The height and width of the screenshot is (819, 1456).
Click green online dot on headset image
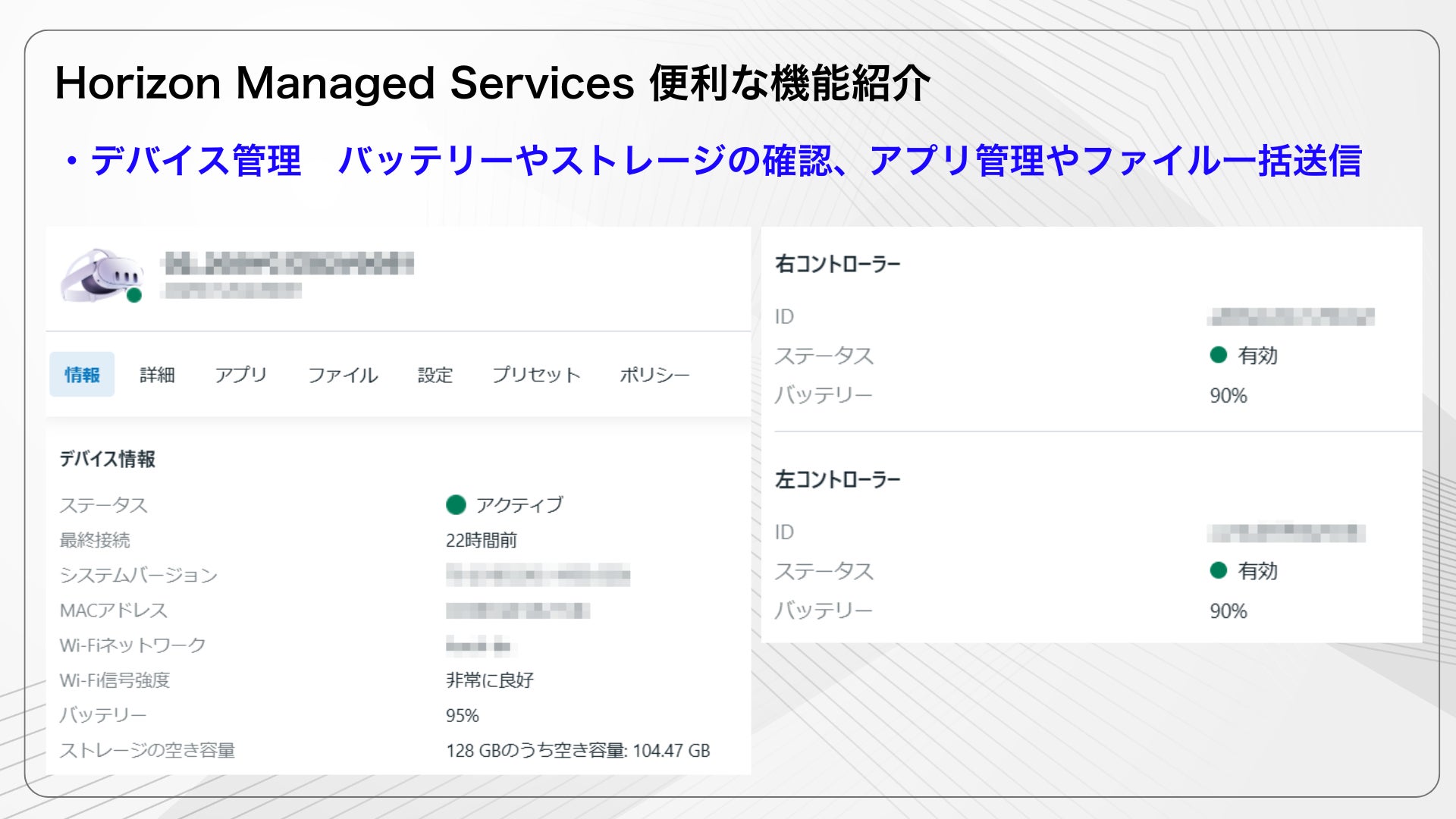point(134,296)
